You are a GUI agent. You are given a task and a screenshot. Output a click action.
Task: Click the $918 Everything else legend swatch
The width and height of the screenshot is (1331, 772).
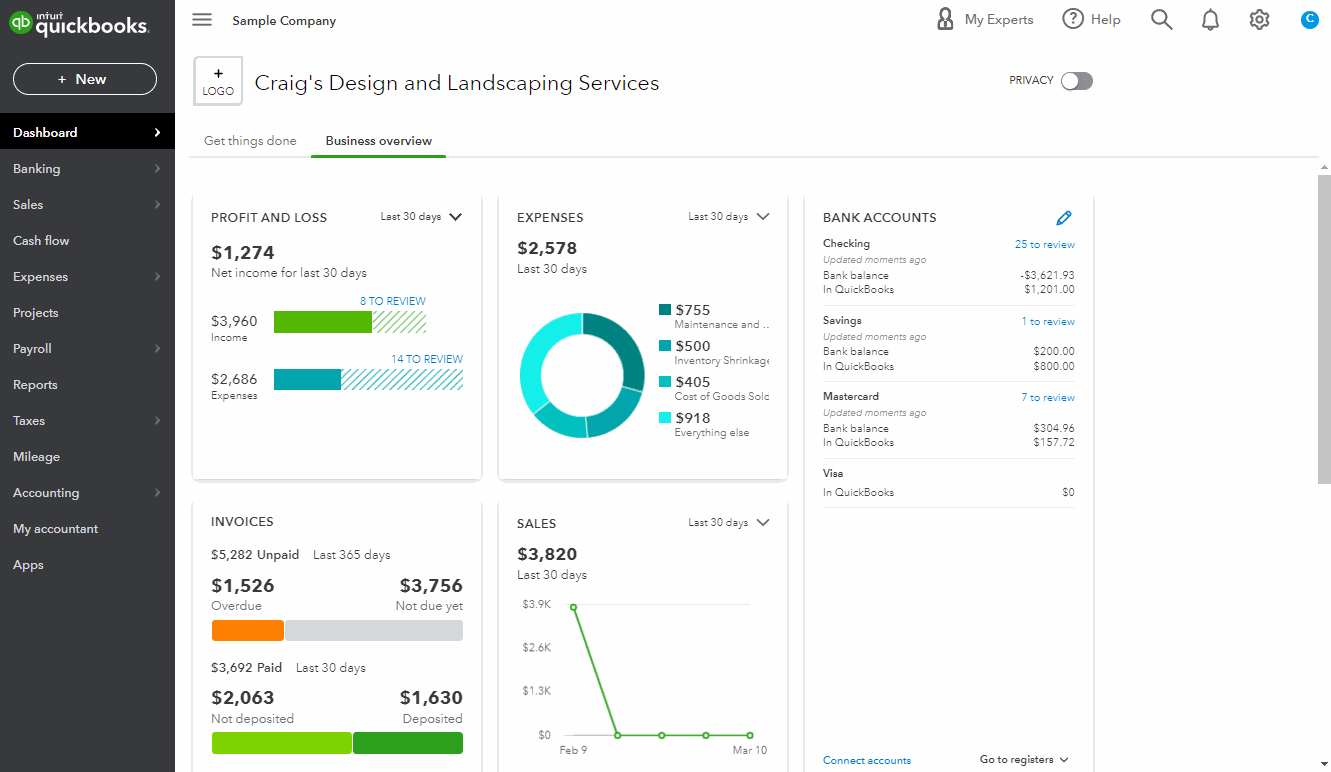point(665,418)
